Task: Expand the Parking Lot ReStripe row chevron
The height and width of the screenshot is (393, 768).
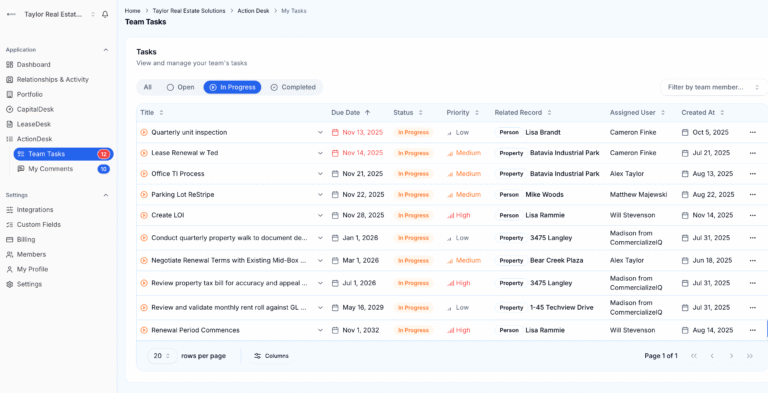Action: coord(320,195)
